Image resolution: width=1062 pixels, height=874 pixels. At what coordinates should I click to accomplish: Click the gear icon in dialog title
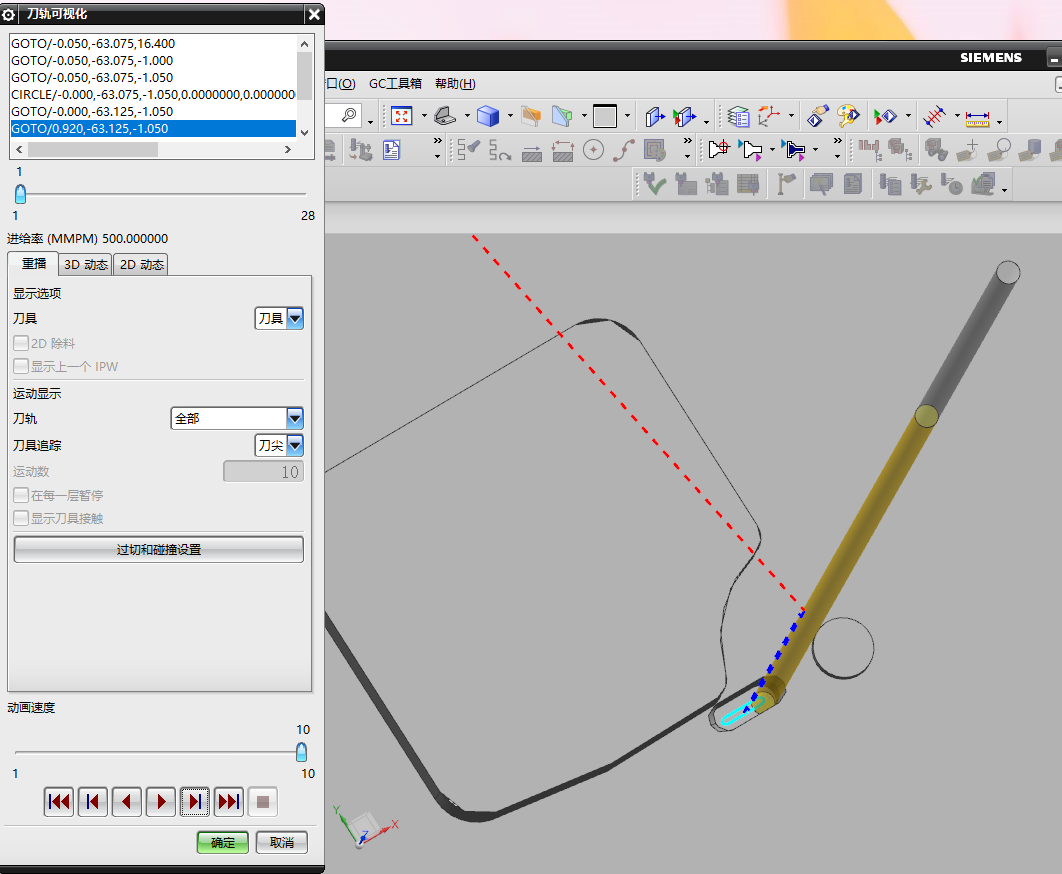tap(9, 14)
